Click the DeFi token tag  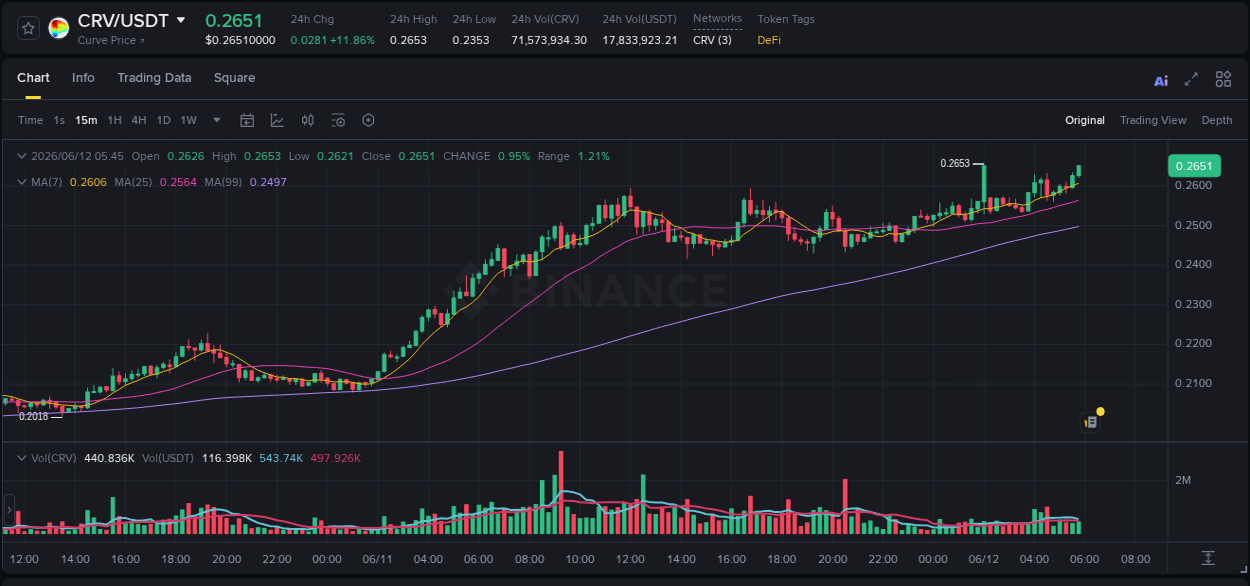click(x=769, y=40)
